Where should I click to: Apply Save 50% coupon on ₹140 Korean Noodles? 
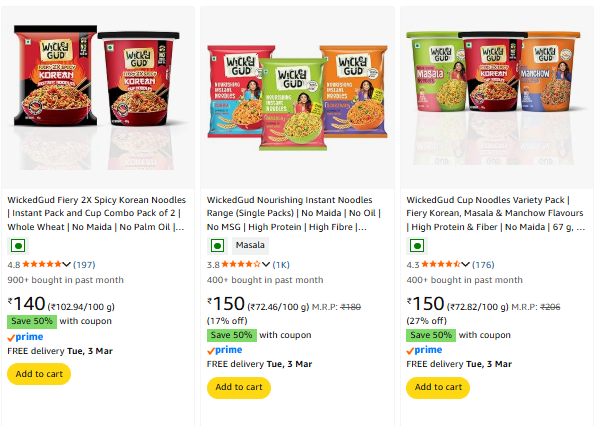pyautogui.click(x=32, y=321)
